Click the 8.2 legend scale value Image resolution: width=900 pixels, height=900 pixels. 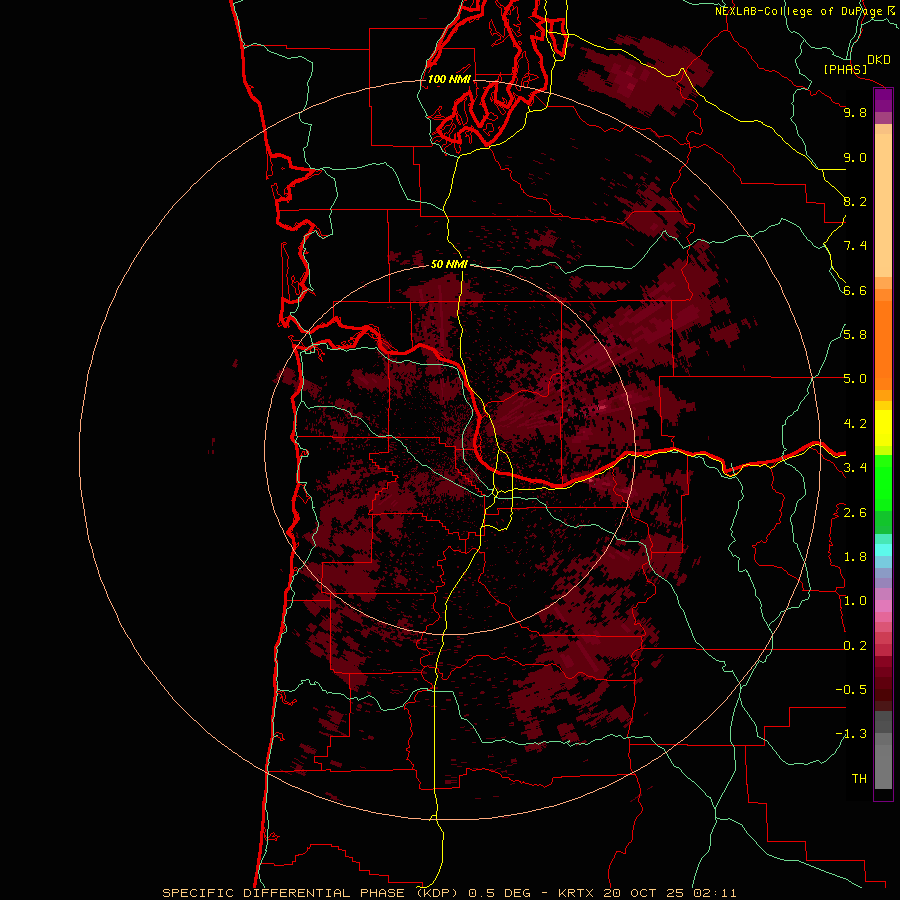(x=855, y=201)
